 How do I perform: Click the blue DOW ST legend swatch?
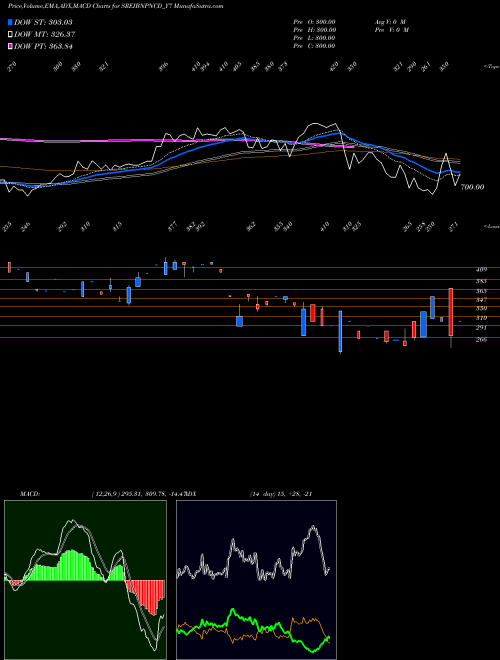coord(10,22)
